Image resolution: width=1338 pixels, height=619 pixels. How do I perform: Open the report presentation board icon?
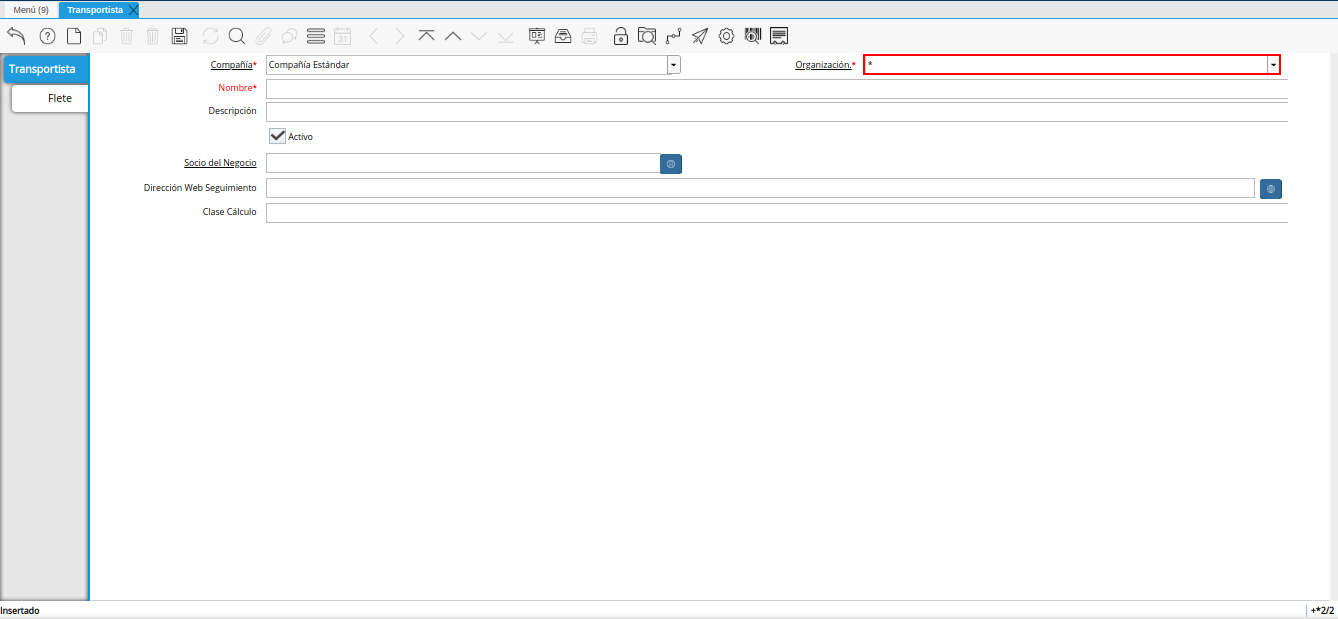(537, 36)
